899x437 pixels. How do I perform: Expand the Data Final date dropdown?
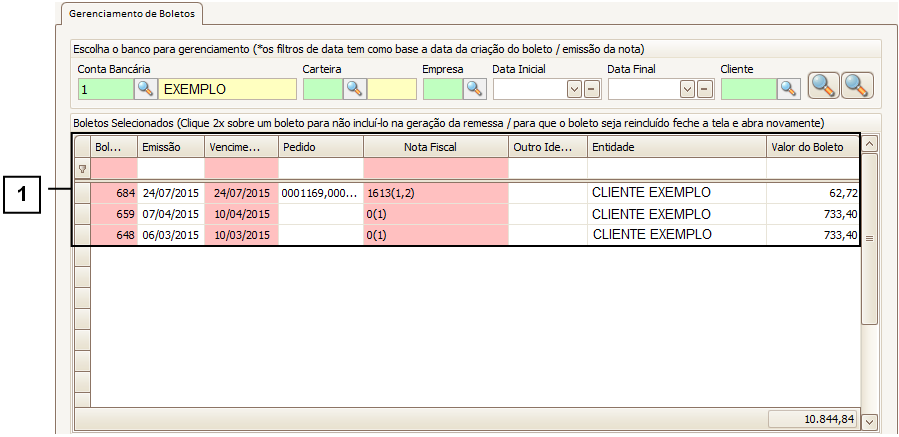[x=688, y=89]
